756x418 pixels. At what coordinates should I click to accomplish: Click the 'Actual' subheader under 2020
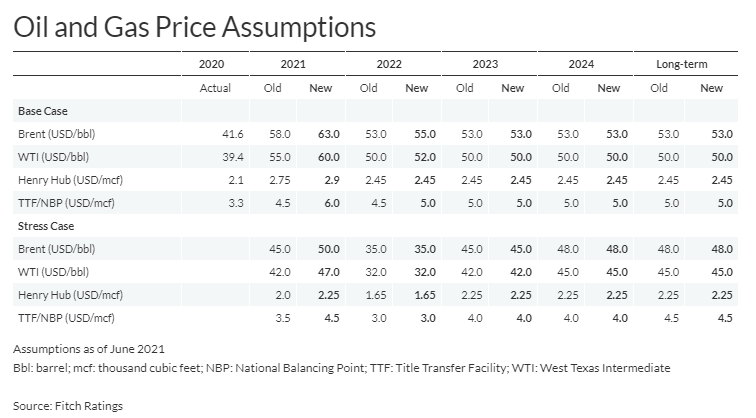point(215,88)
